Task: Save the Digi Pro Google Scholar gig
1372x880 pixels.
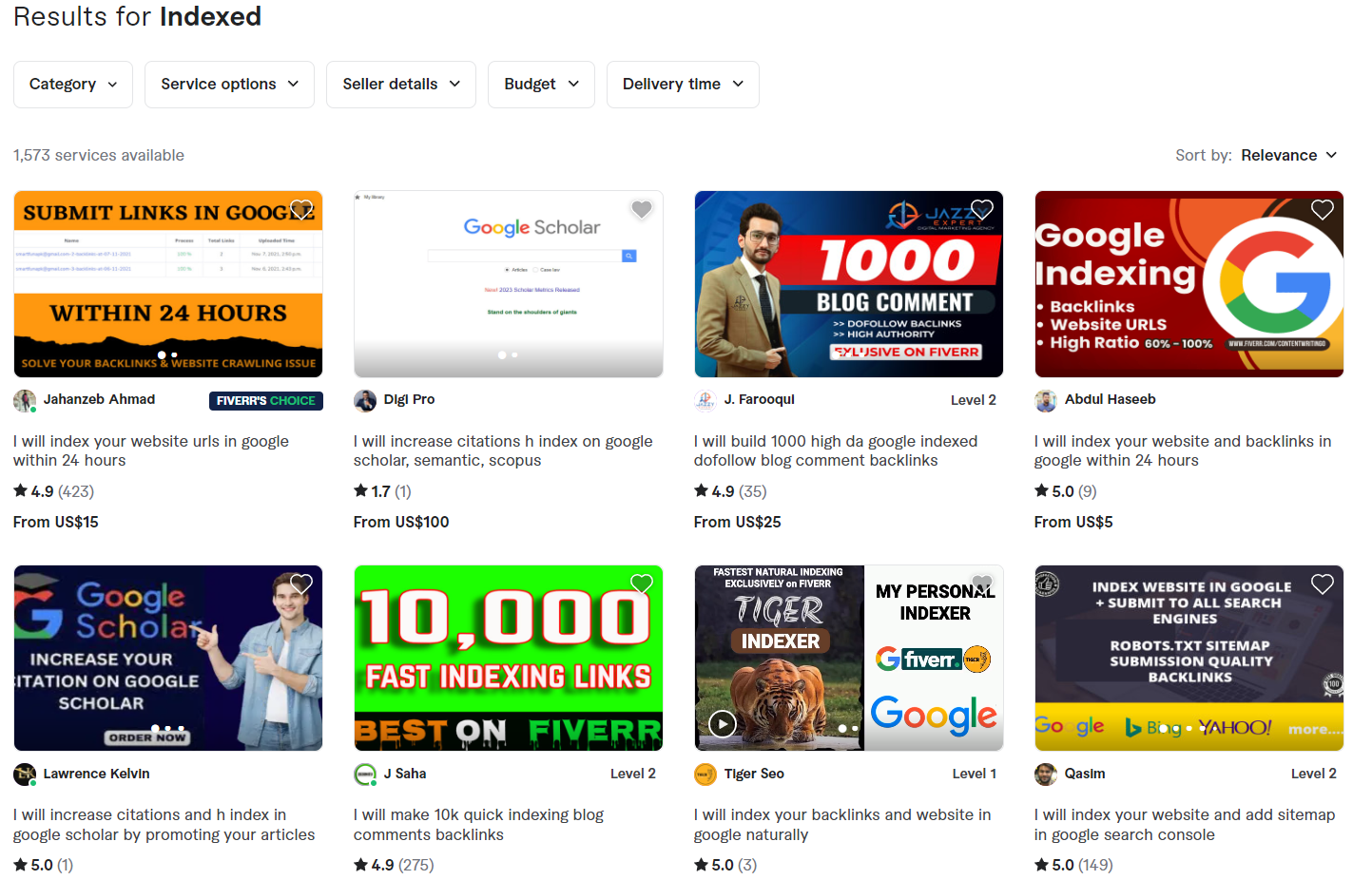Action: [642, 210]
